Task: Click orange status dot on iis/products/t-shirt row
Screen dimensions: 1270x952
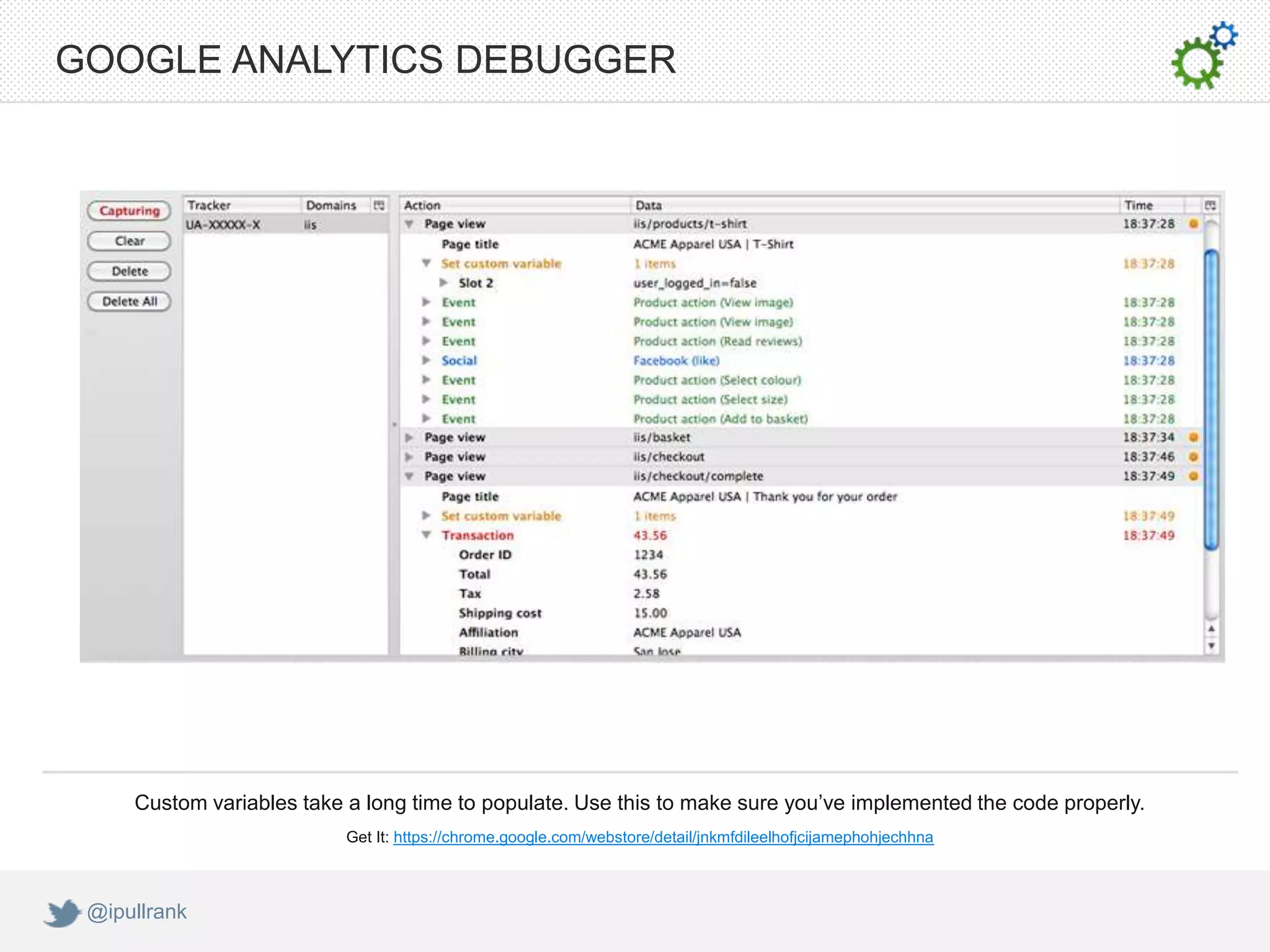Action: (1193, 224)
